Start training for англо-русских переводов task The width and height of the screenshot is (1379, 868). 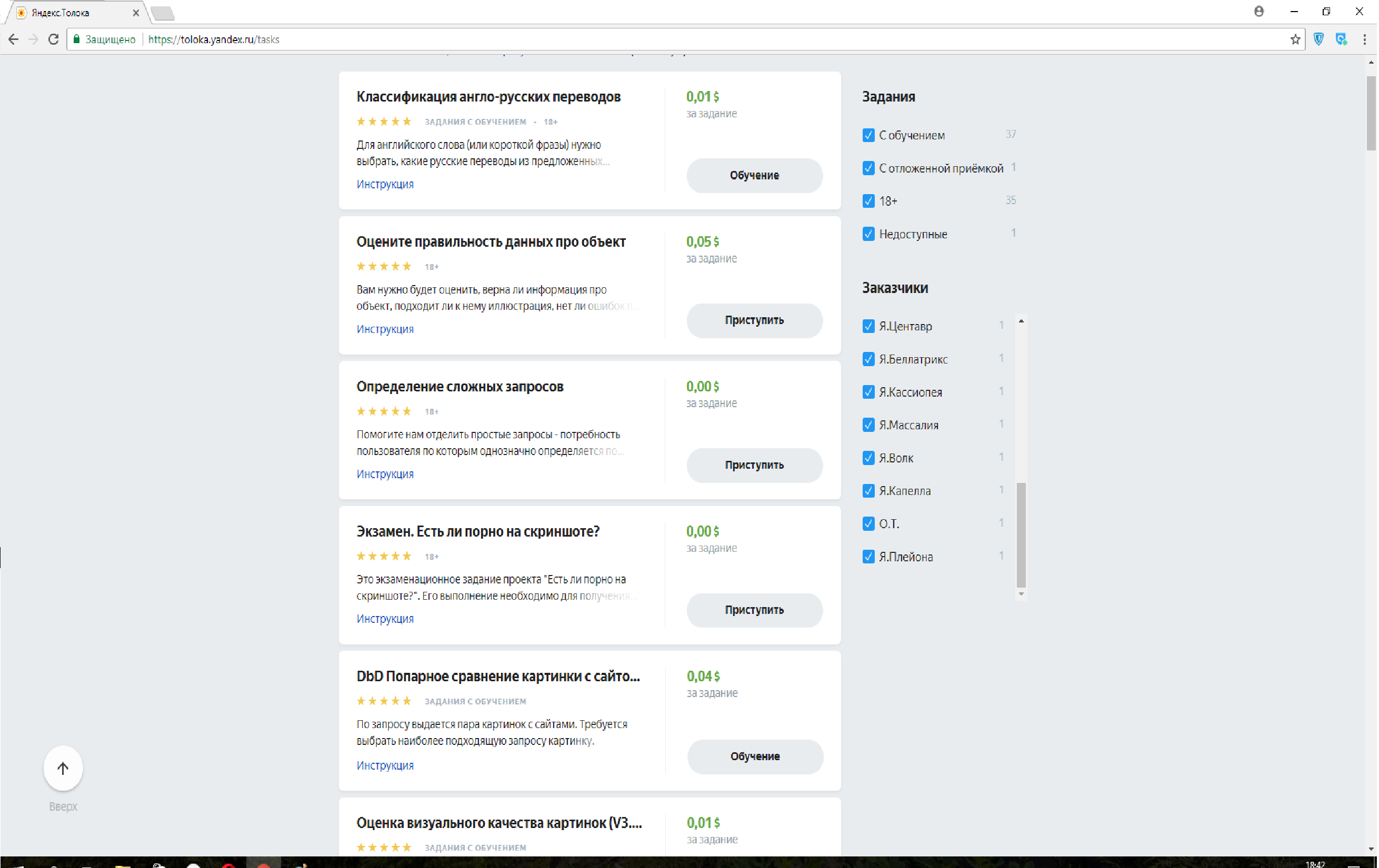[754, 175]
